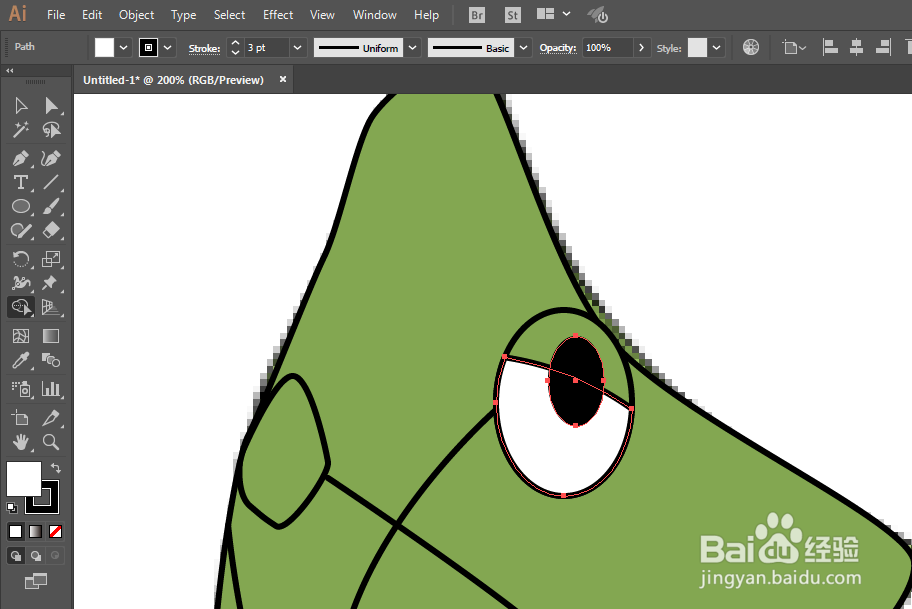912x609 pixels.
Task: Click the Stroke panel link
Action: pos(204,48)
